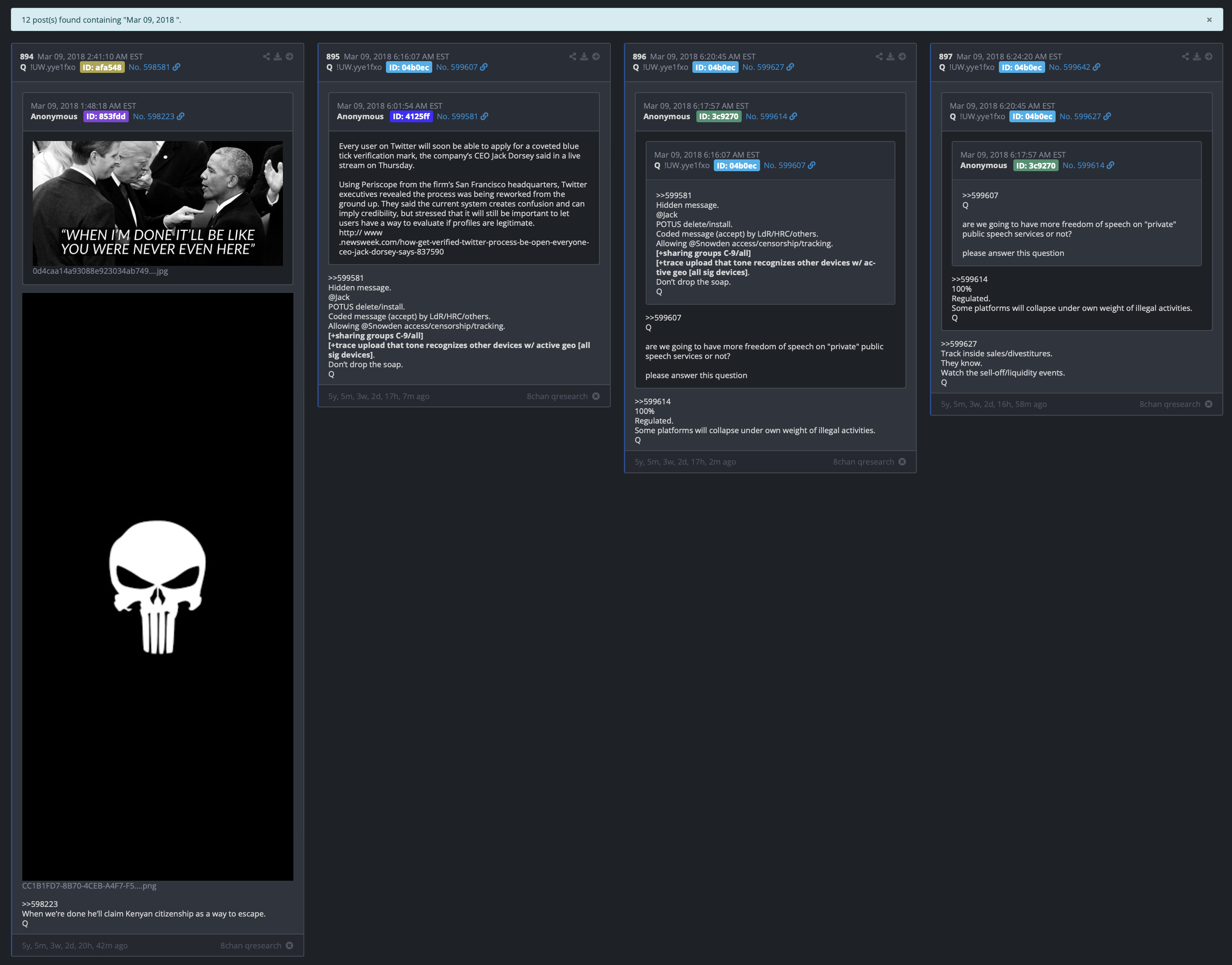Viewport: 1232px width, 965px height.
Task: Click post number 894 in the header
Action: click(27, 56)
